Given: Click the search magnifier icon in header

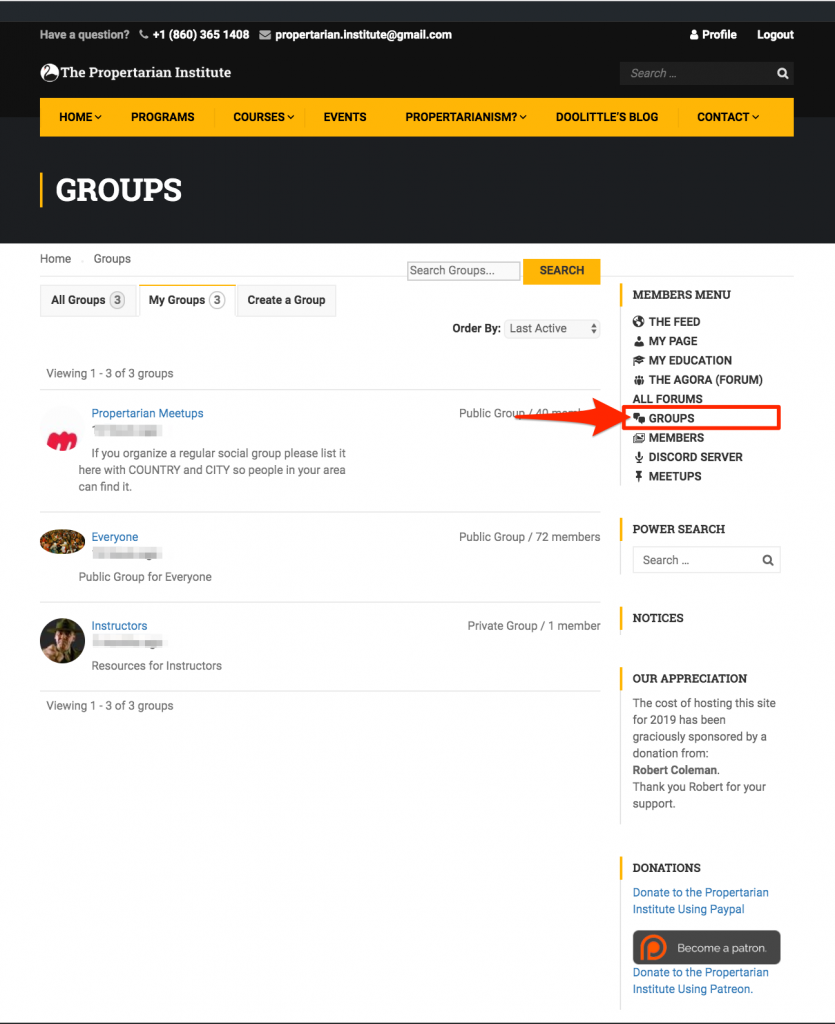Looking at the screenshot, I should (x=782, y=73).
